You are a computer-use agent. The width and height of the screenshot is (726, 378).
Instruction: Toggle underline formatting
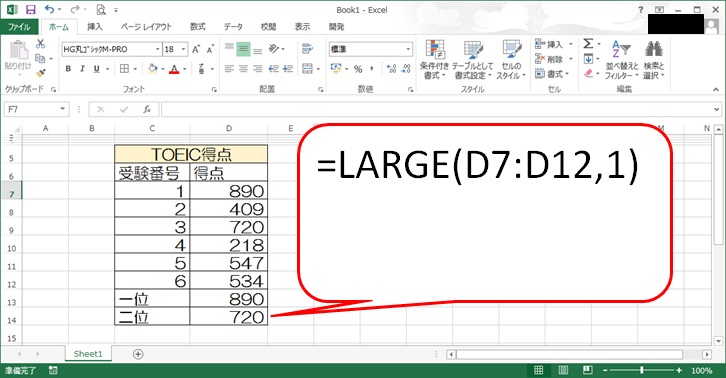pos(96,69)
